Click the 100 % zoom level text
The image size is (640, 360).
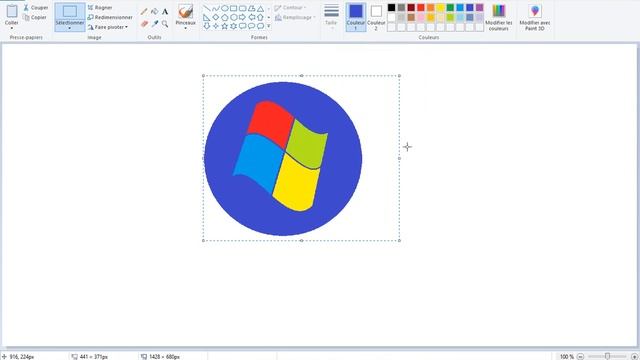pos(567,357)
